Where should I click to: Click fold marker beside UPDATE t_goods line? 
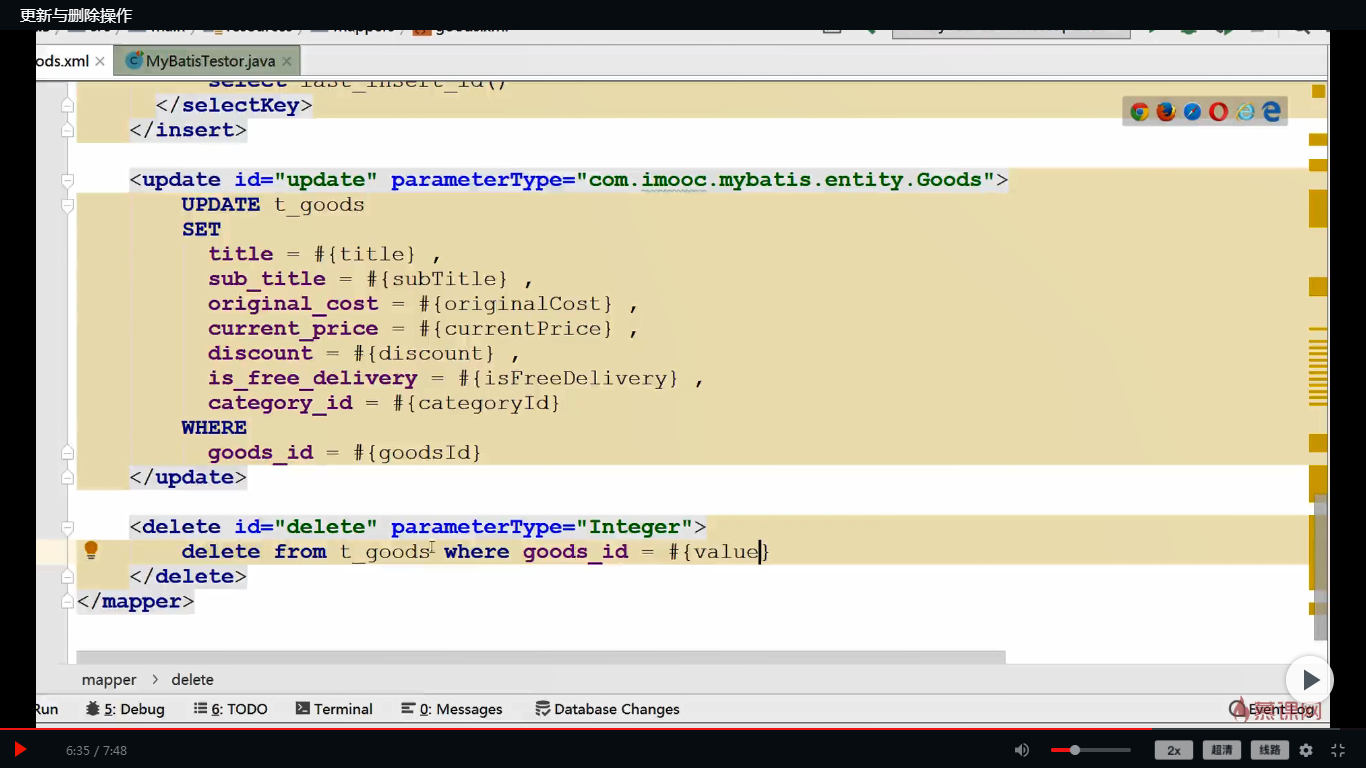[x=67, y=205]
